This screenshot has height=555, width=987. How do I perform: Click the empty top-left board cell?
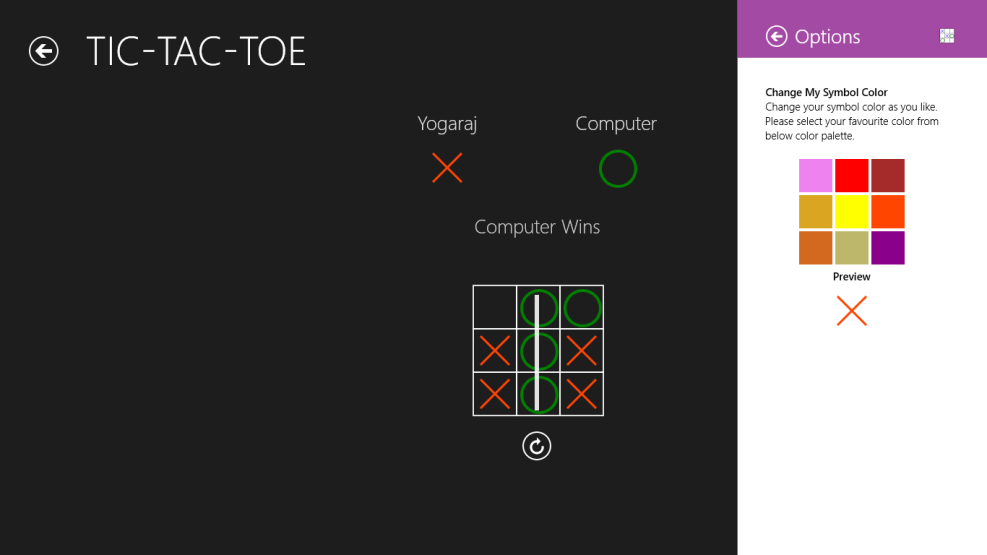pos(495,307)
